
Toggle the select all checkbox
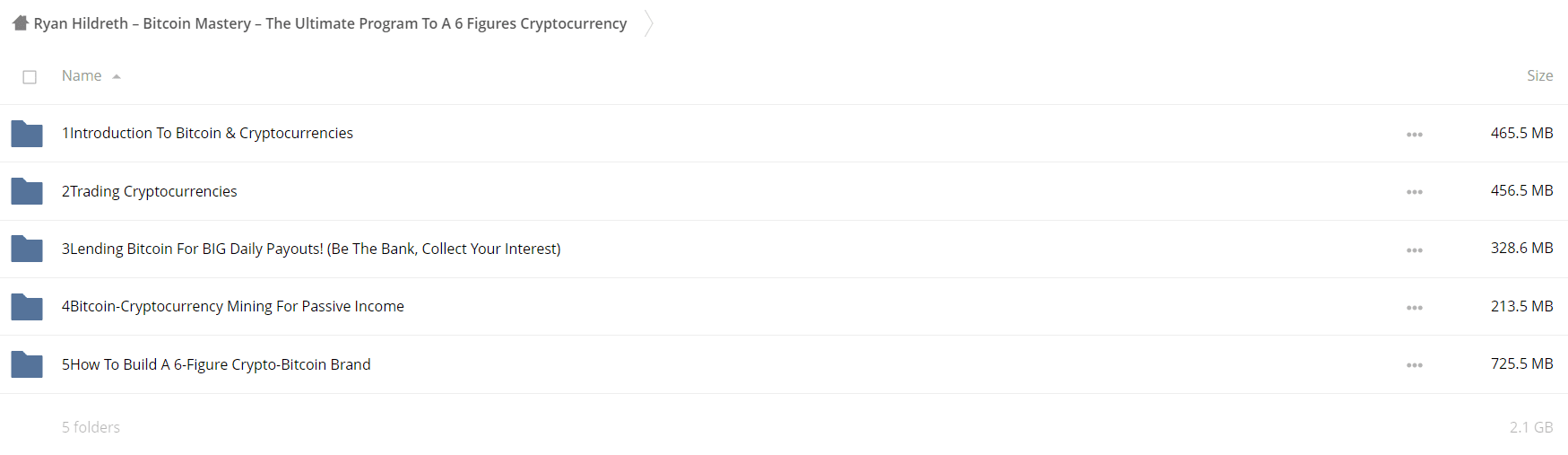30,77
